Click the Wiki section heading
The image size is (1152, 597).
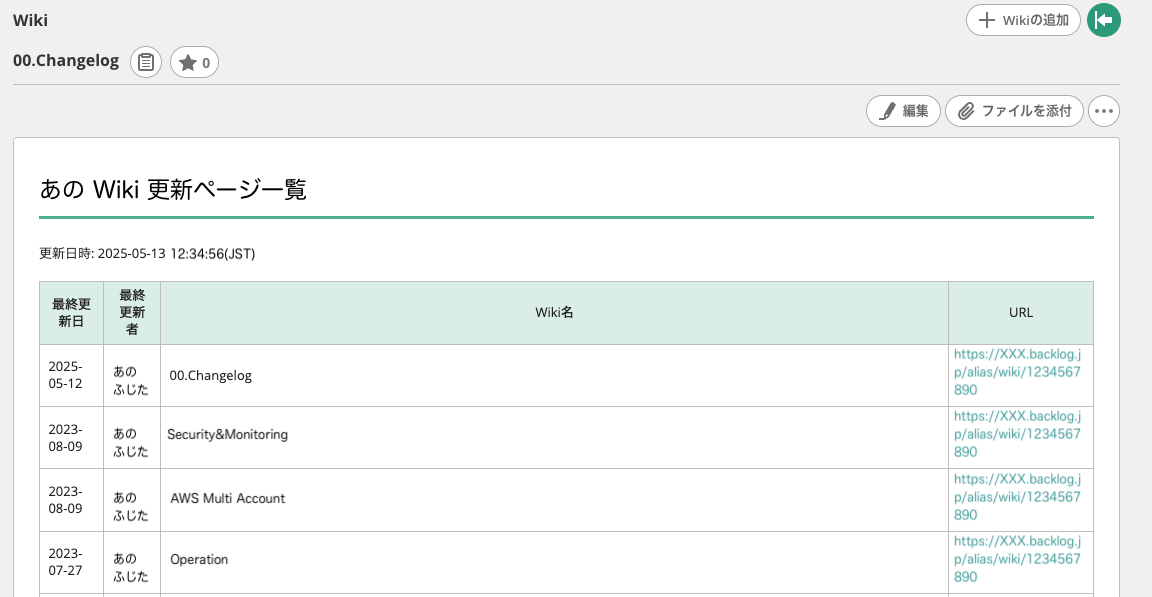click(x=30, y=21)
